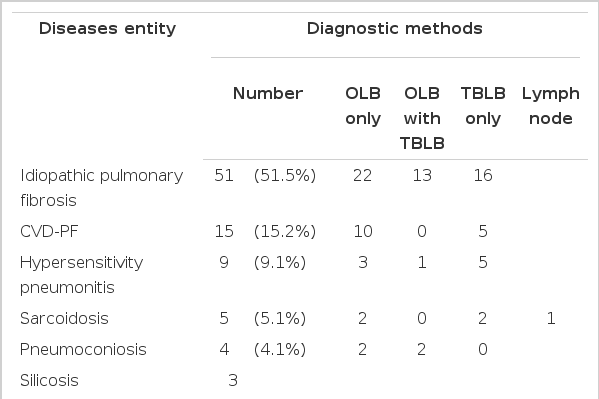Select the Sarcoidosis lymph node value 1
This screenshot has height=399, width=599.
coord(551,318)
